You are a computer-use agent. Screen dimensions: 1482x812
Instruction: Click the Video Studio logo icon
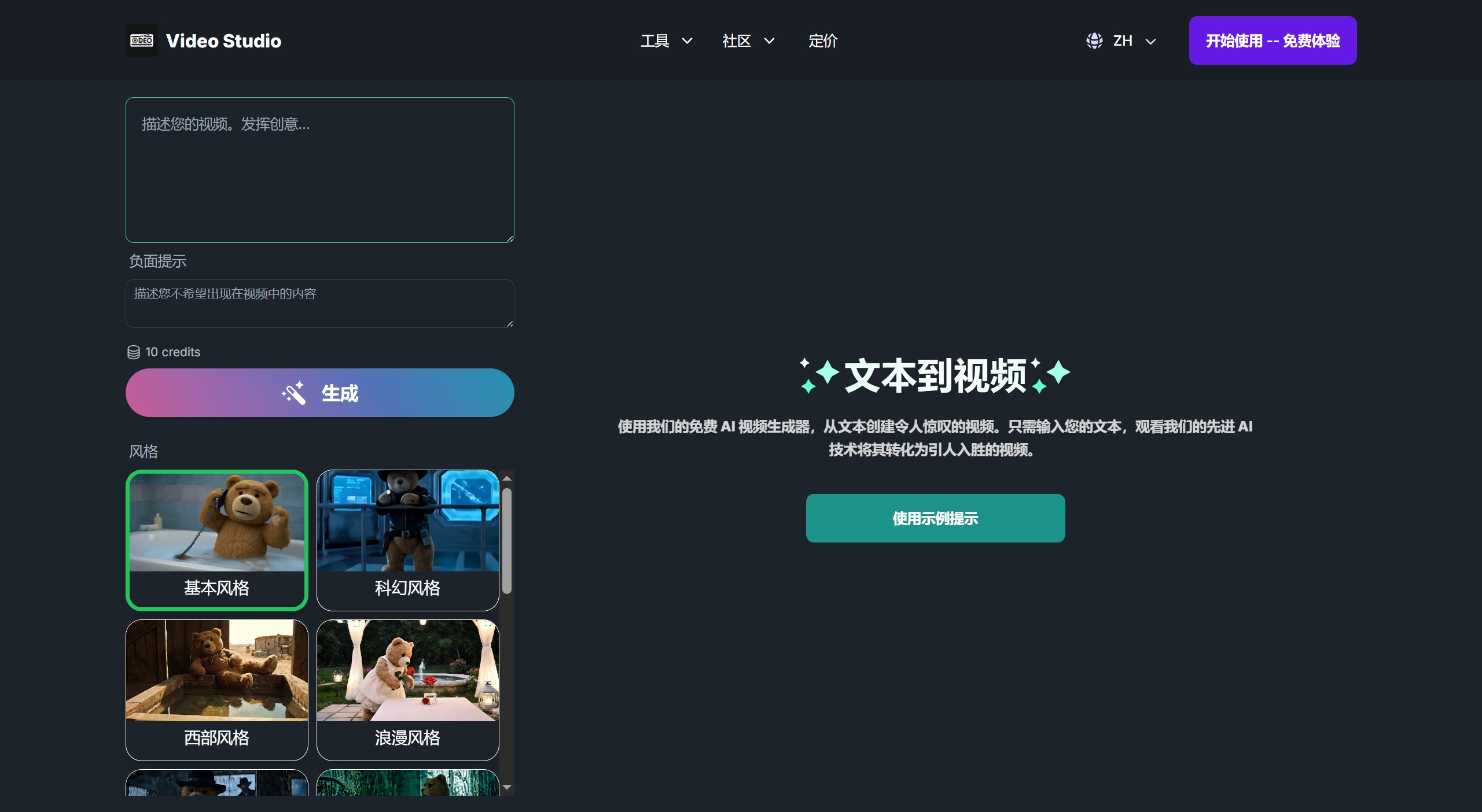point(141,40)
